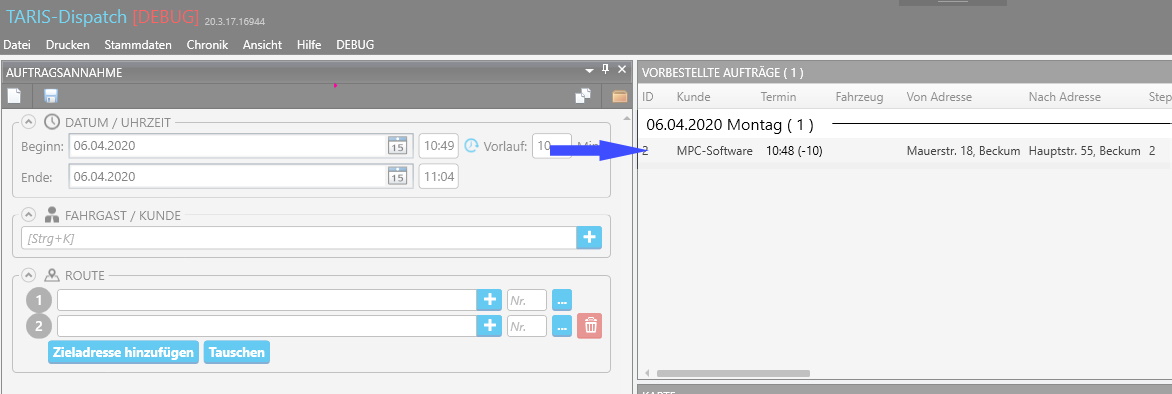The width and height of the screenshot is (1172, 394).
Task: Open the Auftragsannahme panel dropdown arrow
Action: pyautogui.click(x=590, y=70)
